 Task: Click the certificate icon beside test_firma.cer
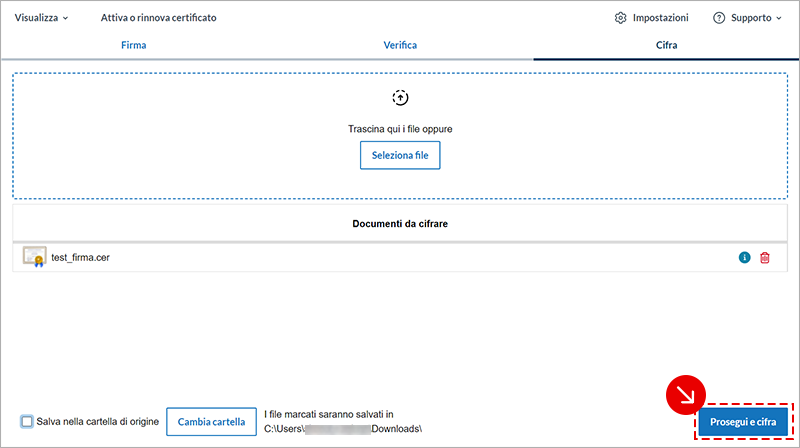(35, 257)
